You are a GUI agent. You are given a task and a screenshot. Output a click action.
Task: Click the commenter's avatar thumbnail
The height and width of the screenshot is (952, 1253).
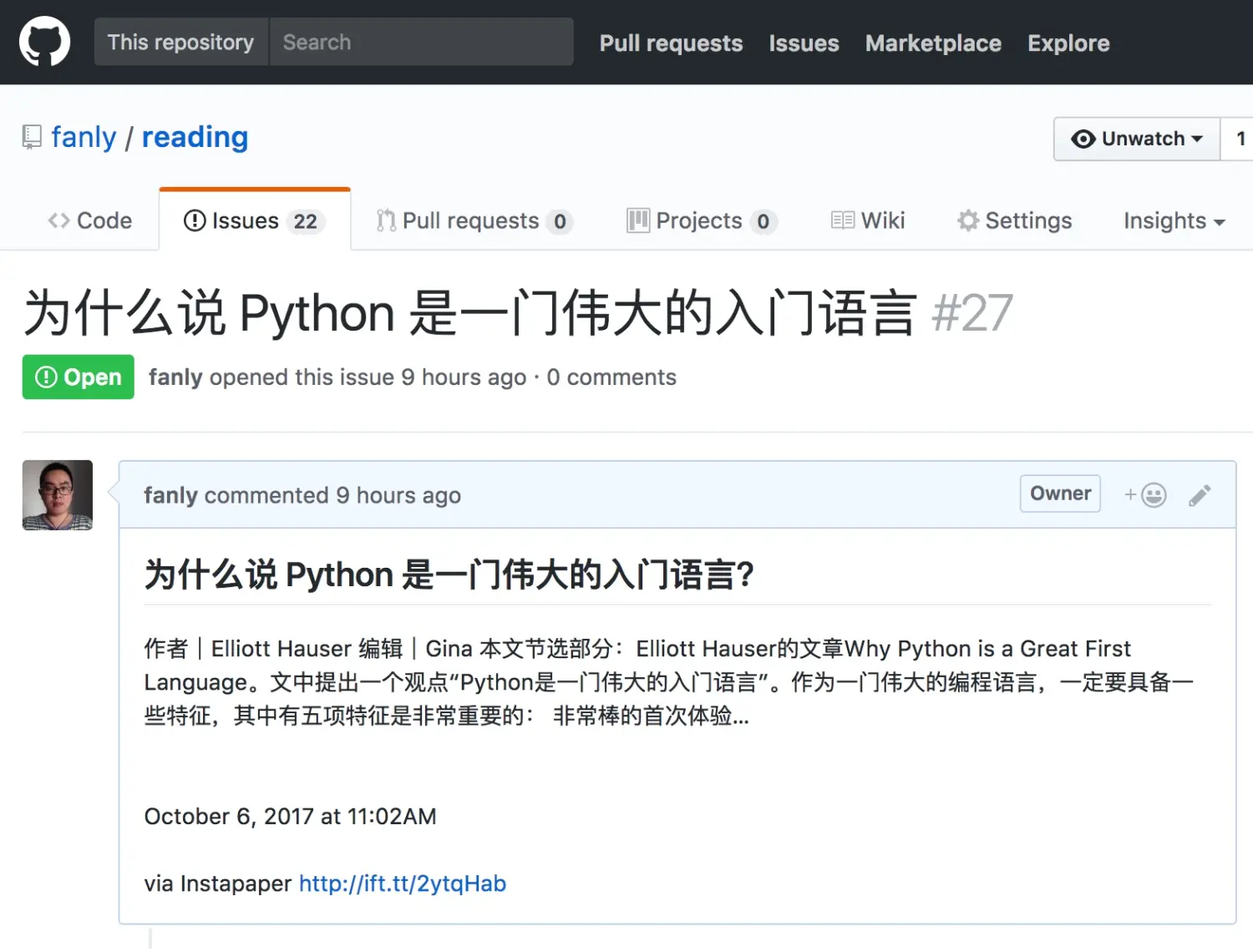58,495
